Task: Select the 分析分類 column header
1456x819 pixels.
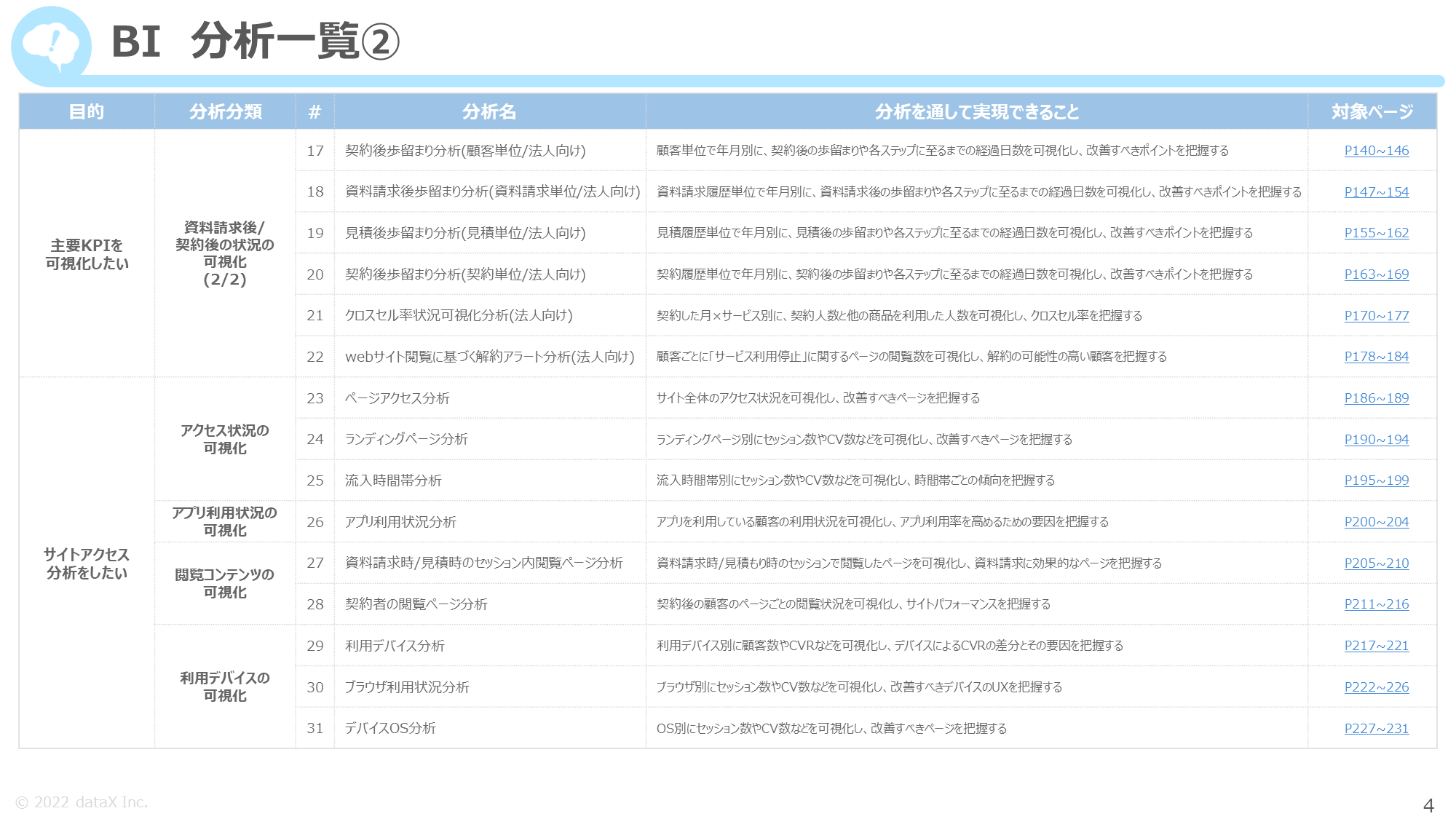Action: [225, 111]
